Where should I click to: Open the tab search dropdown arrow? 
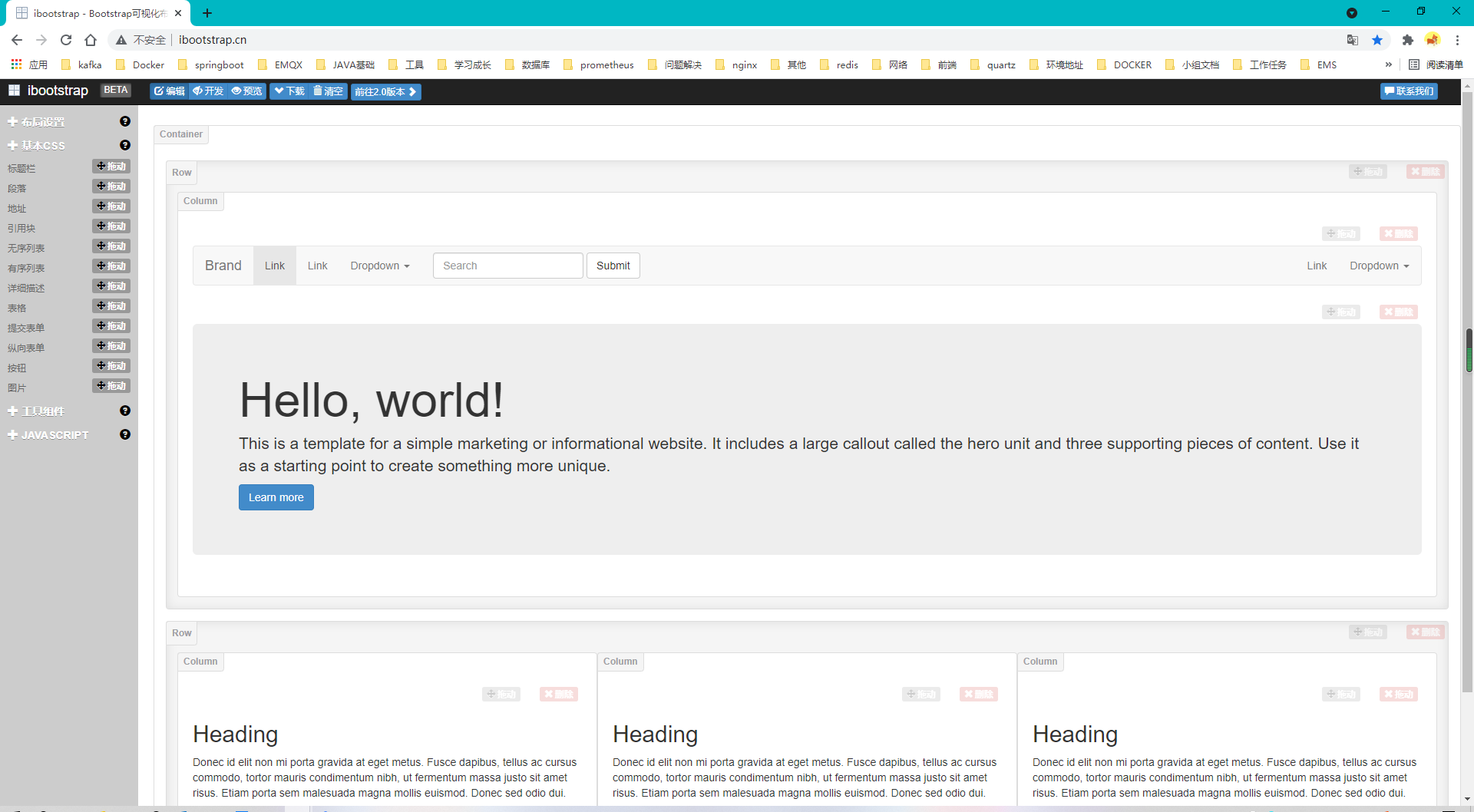pyautogui.click(x=1352, y=13)
